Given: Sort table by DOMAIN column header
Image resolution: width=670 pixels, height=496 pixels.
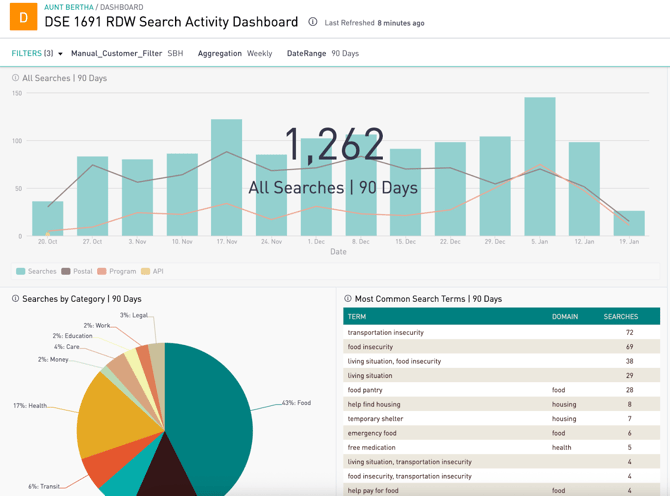Looking at the screenshot, I should (565, 317).
